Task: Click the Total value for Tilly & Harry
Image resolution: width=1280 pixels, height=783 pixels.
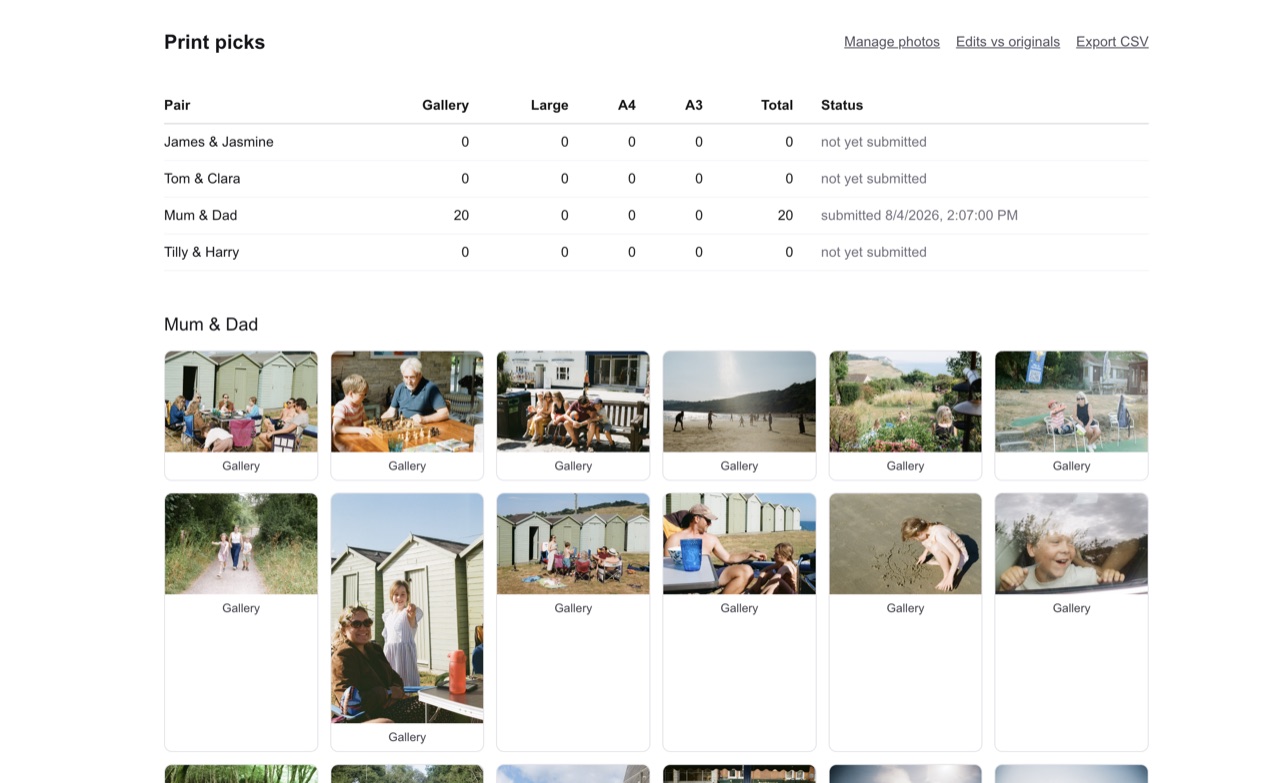Action: pyautogui.click(x=789, y=252)
